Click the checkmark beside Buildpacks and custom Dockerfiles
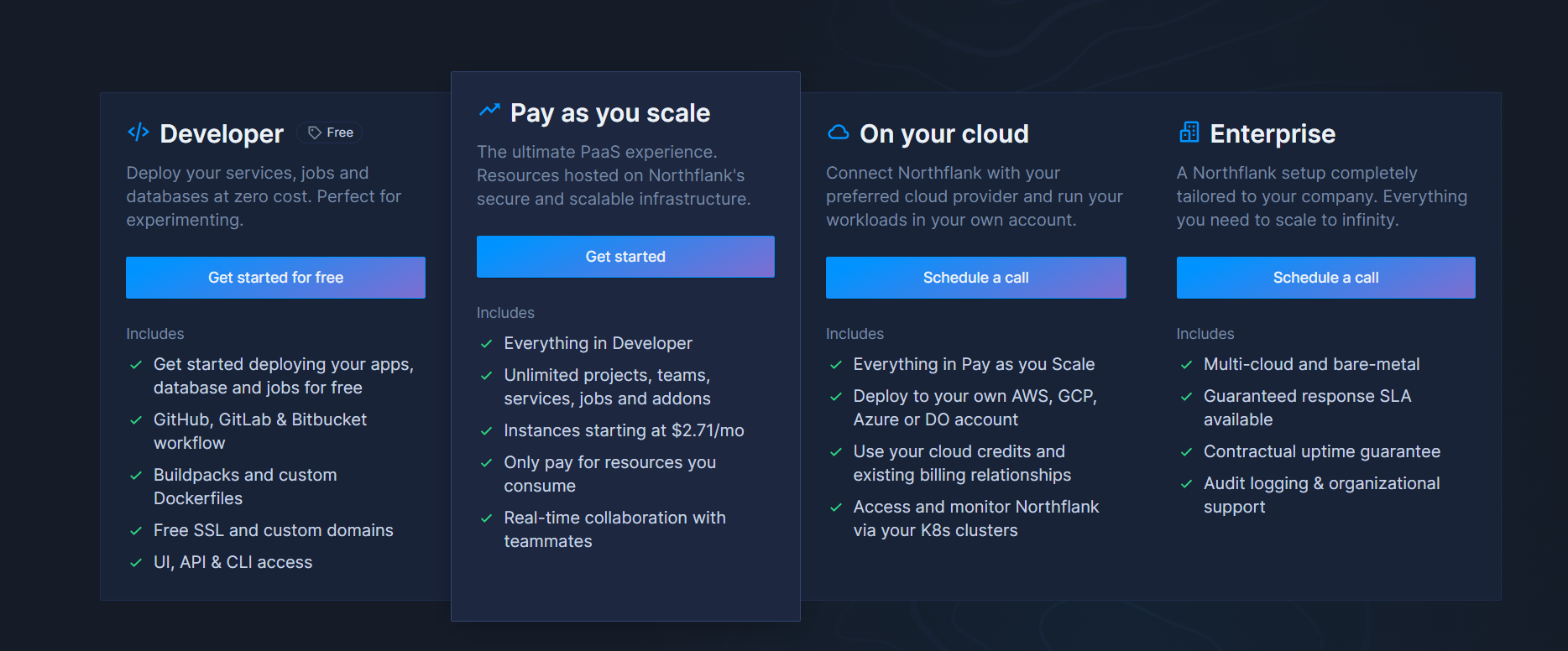The height and width of the screenshot is (651, 1568). pos(136,476)
